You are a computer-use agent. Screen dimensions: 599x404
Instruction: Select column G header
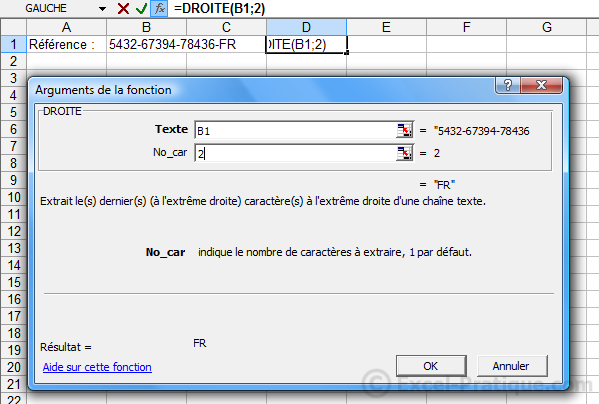coord(547,27)
